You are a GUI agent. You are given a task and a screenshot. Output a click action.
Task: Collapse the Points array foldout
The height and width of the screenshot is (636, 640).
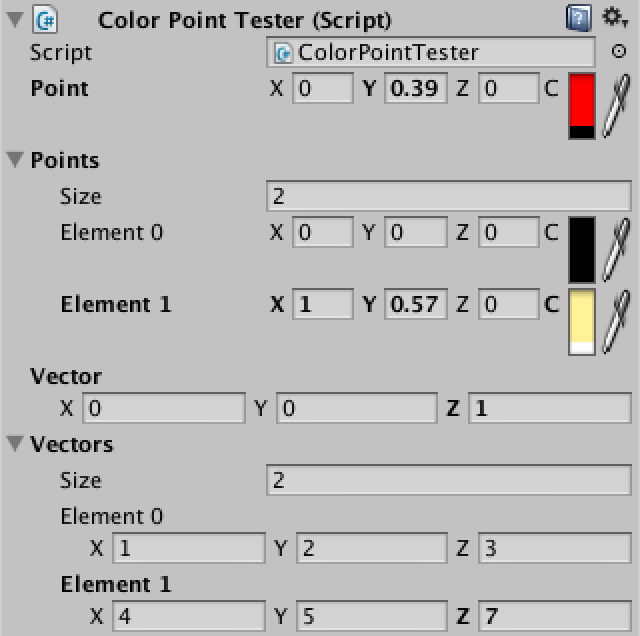click(15, 160)
